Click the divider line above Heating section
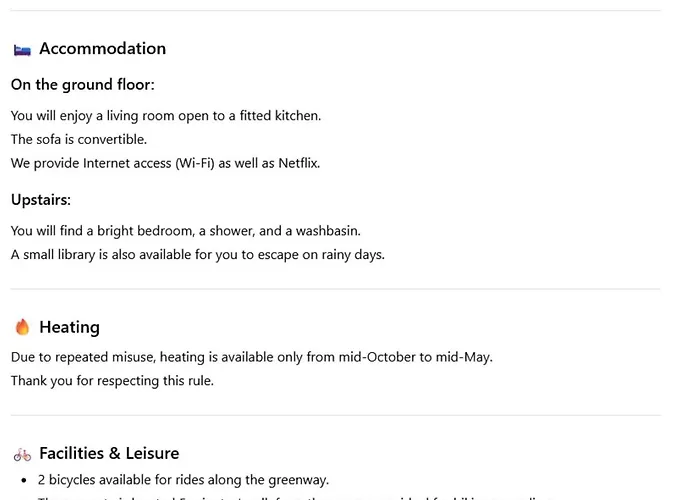 336,289
